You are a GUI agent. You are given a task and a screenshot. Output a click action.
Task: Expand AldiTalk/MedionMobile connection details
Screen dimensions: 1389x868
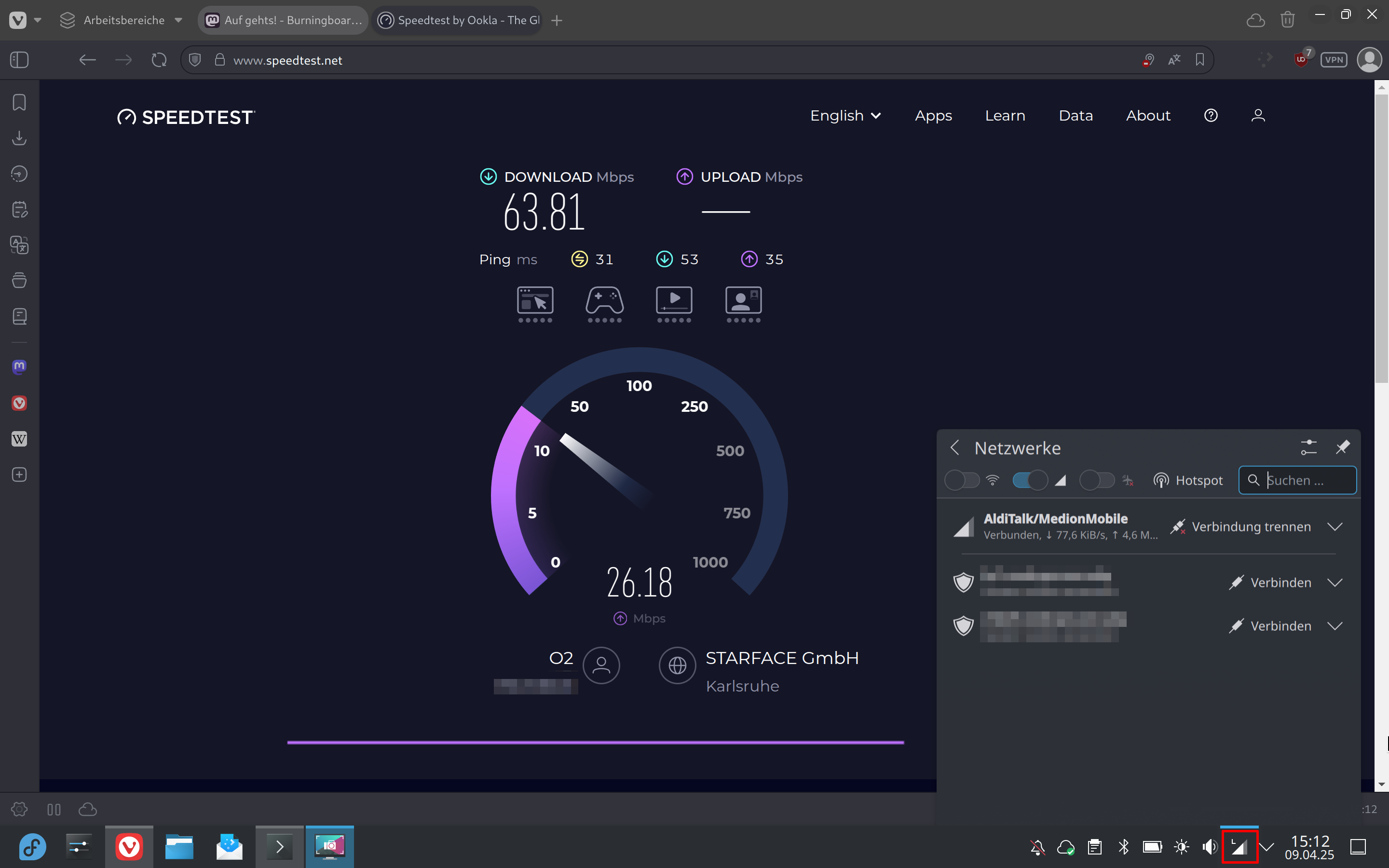[1335, 527]
